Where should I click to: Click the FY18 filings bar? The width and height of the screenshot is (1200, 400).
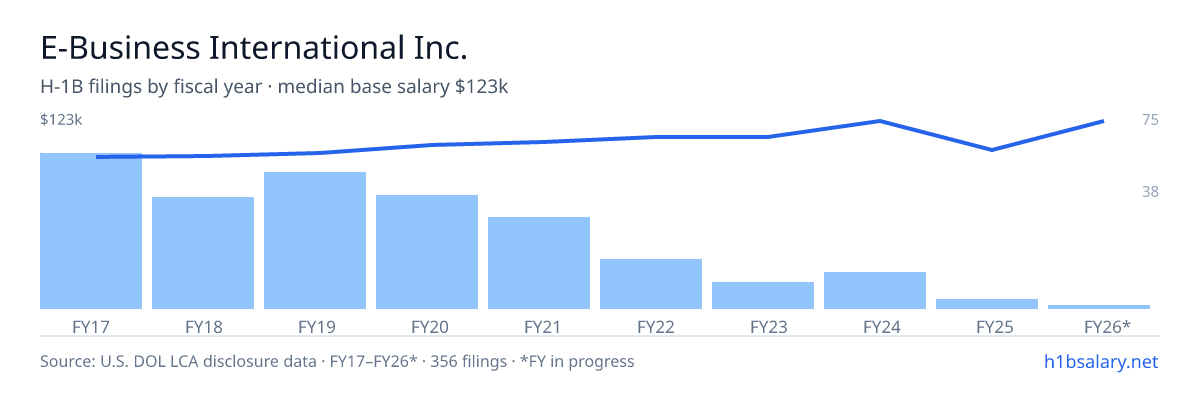pyautogui.click(x=203, y=253)
